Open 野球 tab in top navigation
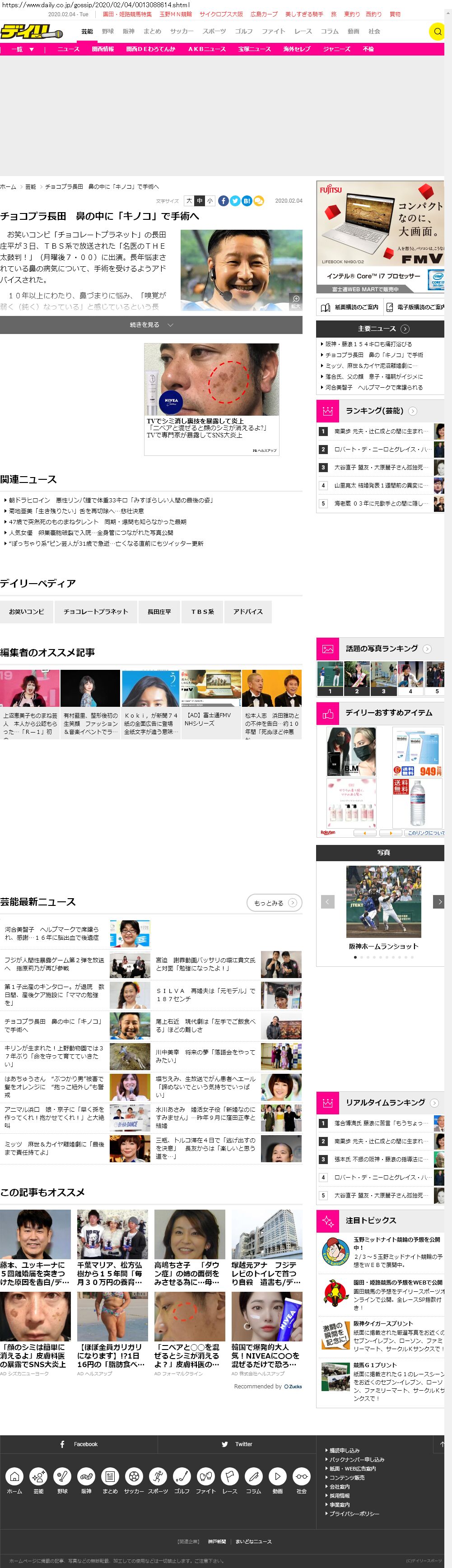Screen dimensions: 452x1568 (108, 32)
